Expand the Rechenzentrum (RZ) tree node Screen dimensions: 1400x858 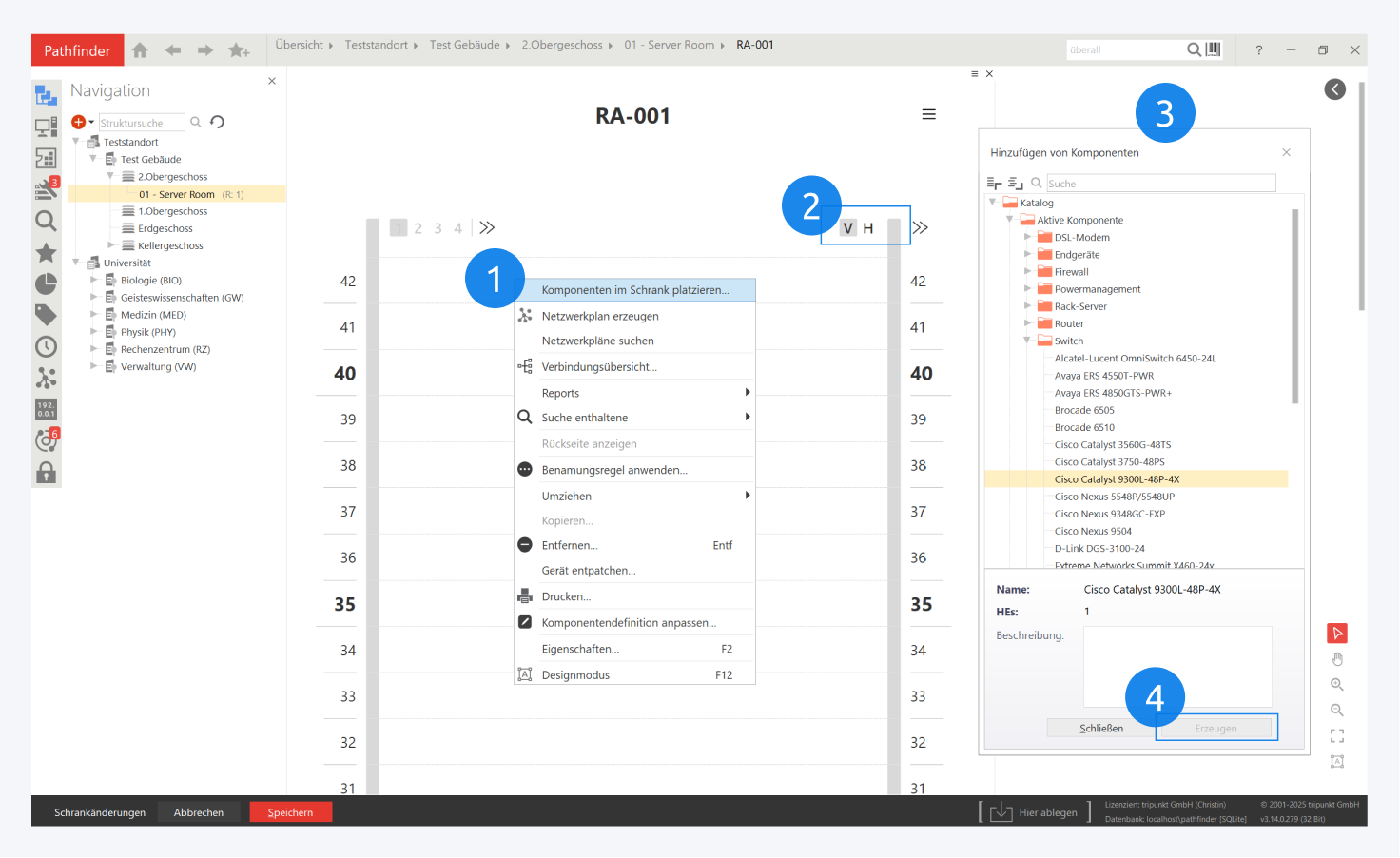tap(93, 349)
